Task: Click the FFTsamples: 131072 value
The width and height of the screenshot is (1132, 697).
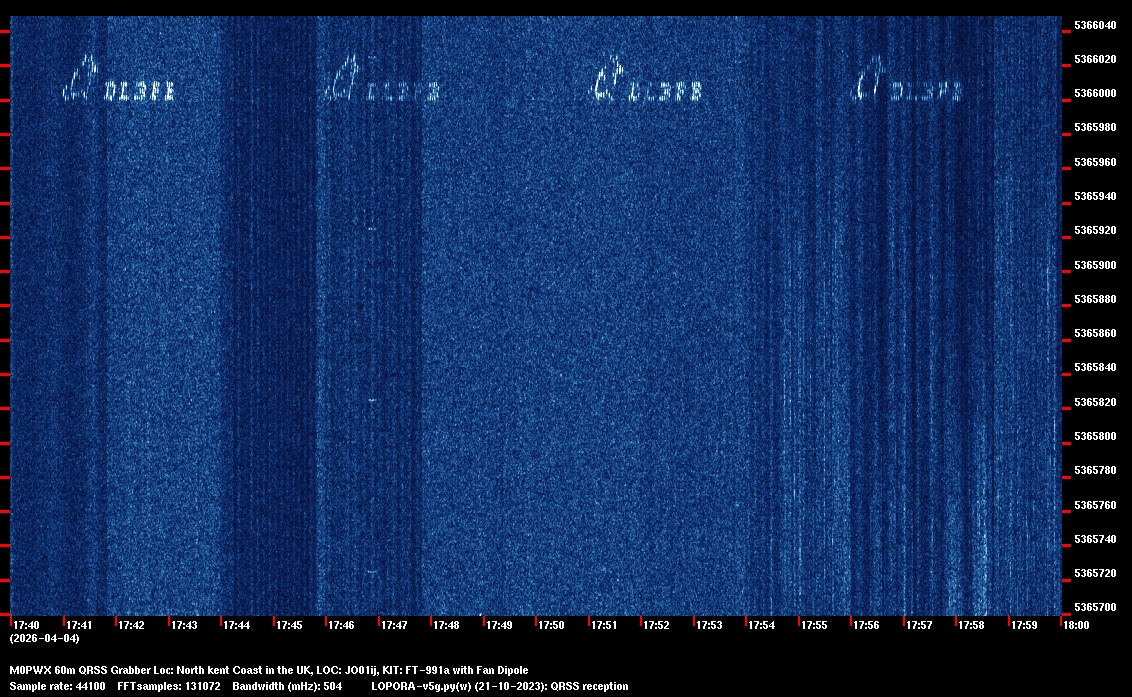Action: pos(169,686)
